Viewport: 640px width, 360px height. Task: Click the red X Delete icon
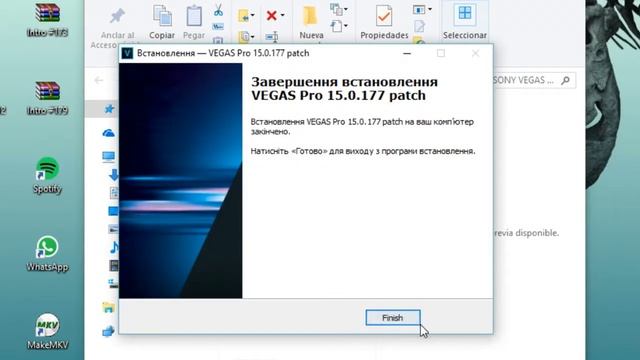pyautogui.click(x=271, y=16)
